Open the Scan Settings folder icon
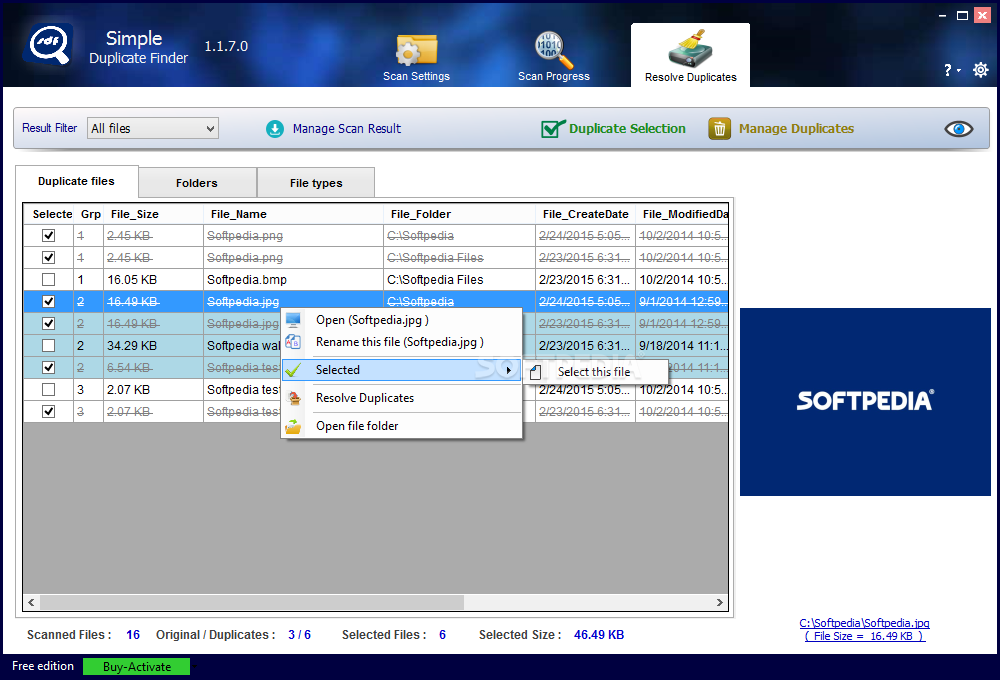 pyautogui.click(x=416, y=50)
